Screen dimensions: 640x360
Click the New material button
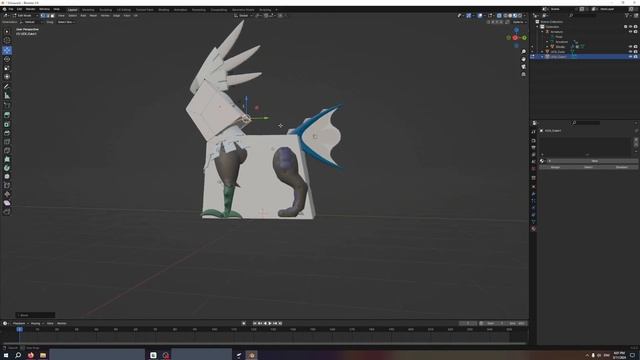coord(594,161)
